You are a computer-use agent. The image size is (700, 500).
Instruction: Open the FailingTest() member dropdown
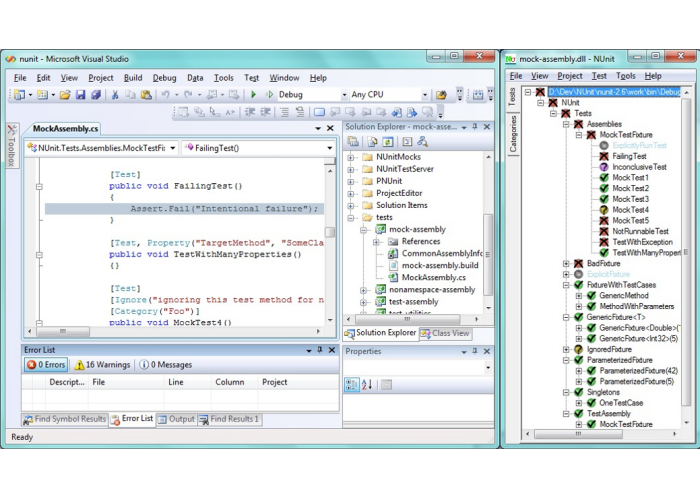pos(329,148)
